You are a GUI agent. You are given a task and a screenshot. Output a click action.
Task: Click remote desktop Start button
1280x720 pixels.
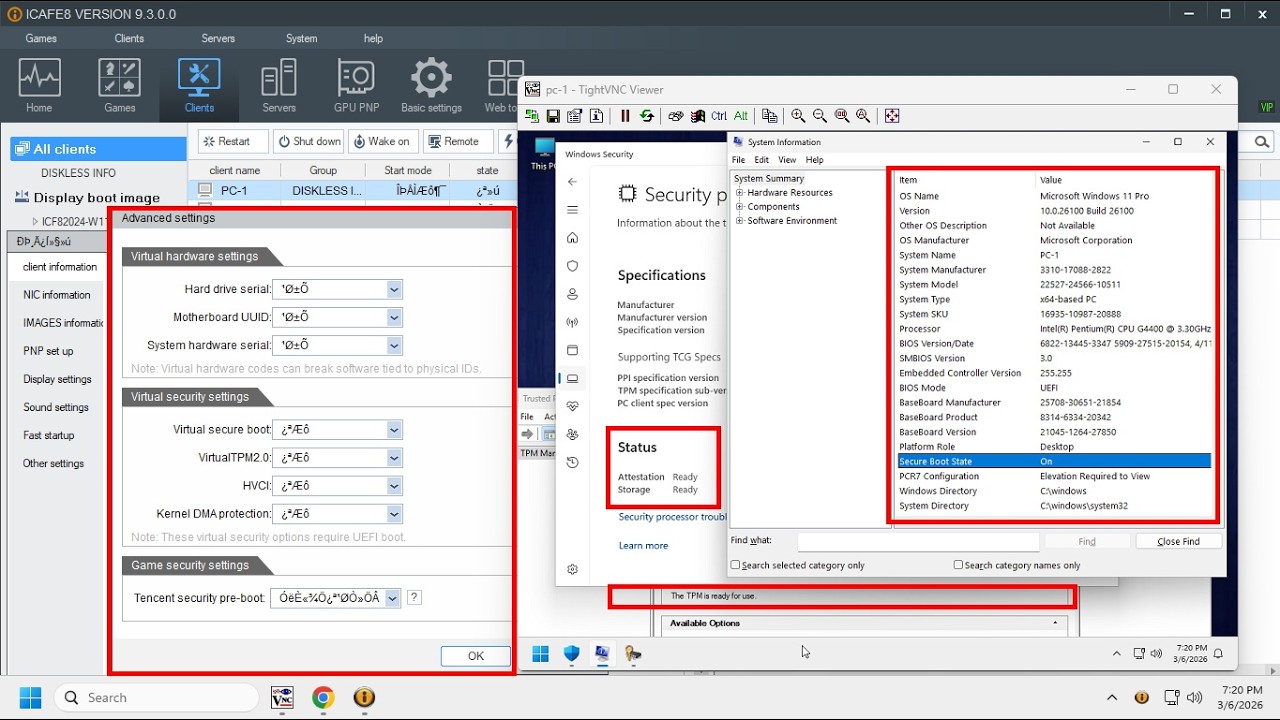[540, 654]
